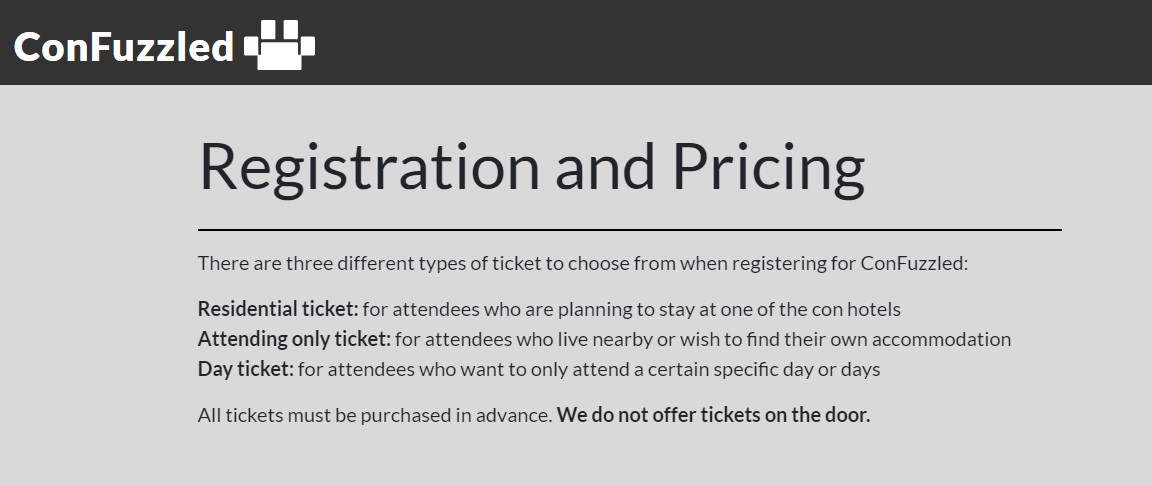Select the bold no tickets on the door notice
Viewport: 1152px width, 486px height.
point(713,414)
